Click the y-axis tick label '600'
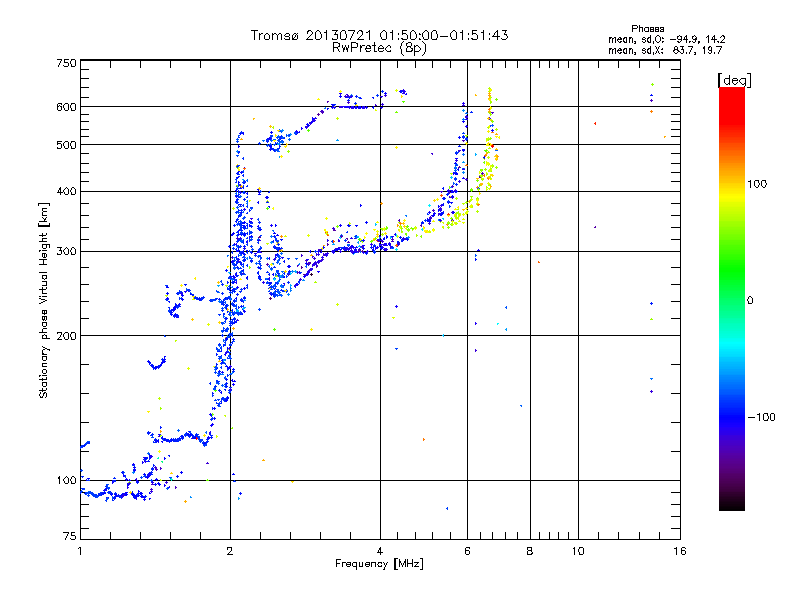The height and width of the screenshot is (600, 800). 66,107
